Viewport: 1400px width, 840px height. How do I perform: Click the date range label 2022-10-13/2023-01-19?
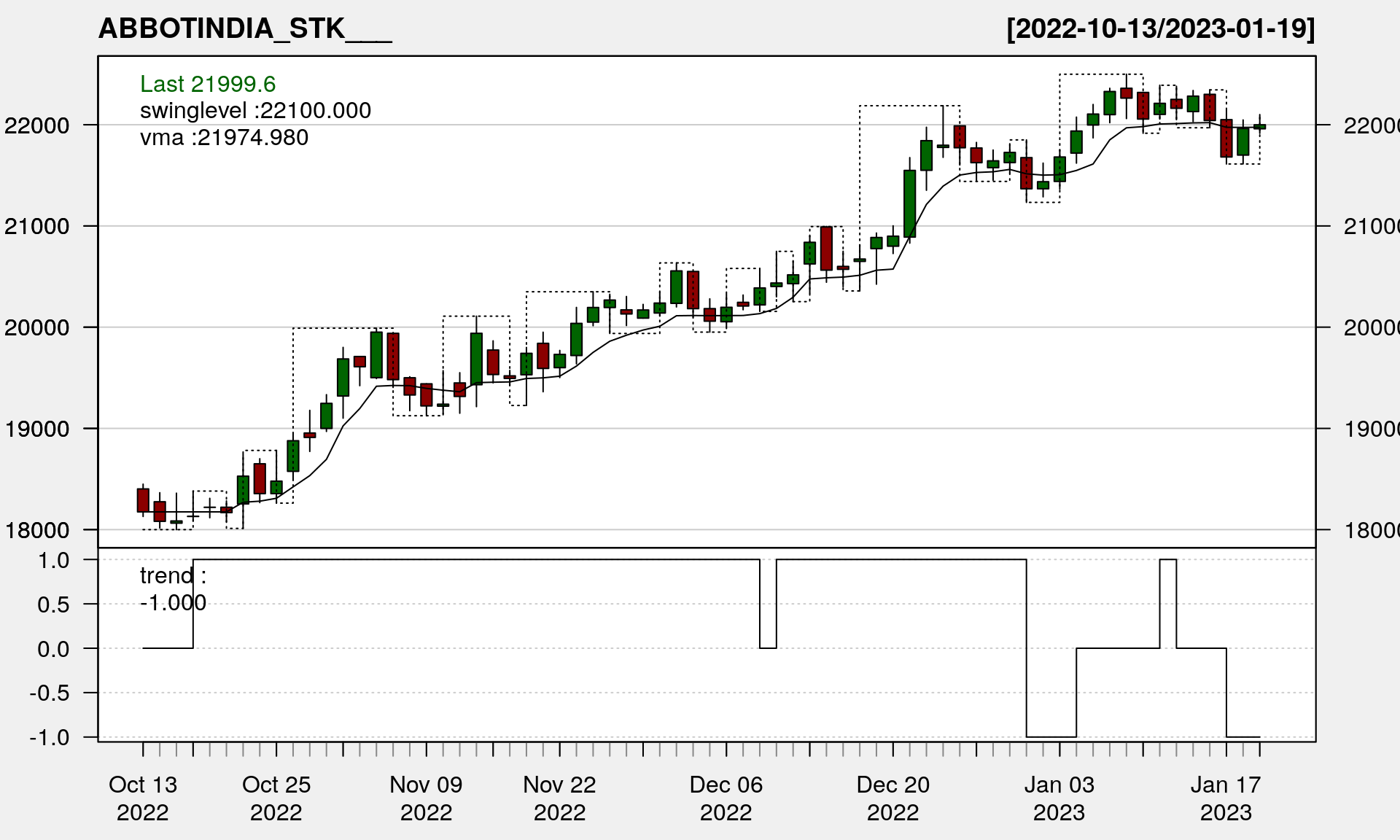[1160, 29]
